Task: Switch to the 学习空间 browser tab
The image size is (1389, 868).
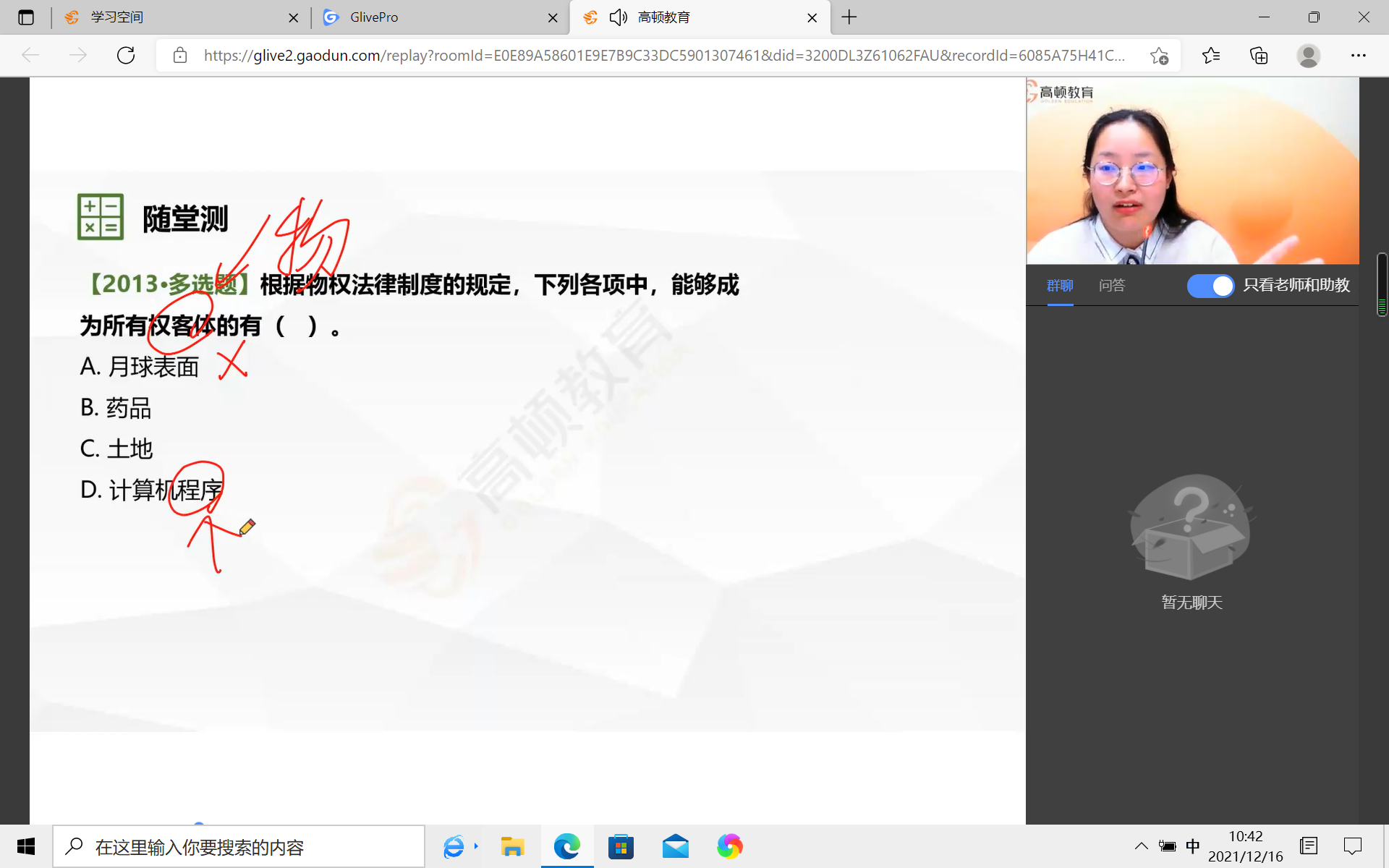Action: (117, 17)
